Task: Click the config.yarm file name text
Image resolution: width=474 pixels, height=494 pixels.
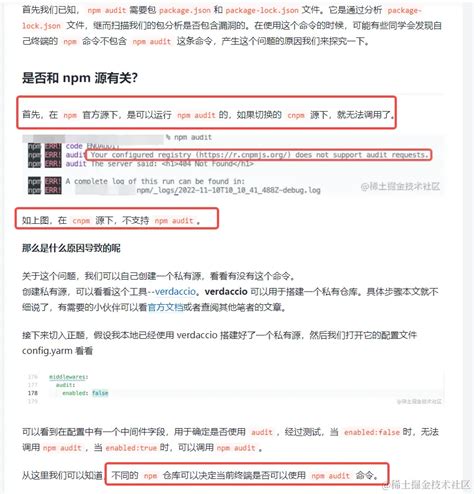Action: point(47,351)
